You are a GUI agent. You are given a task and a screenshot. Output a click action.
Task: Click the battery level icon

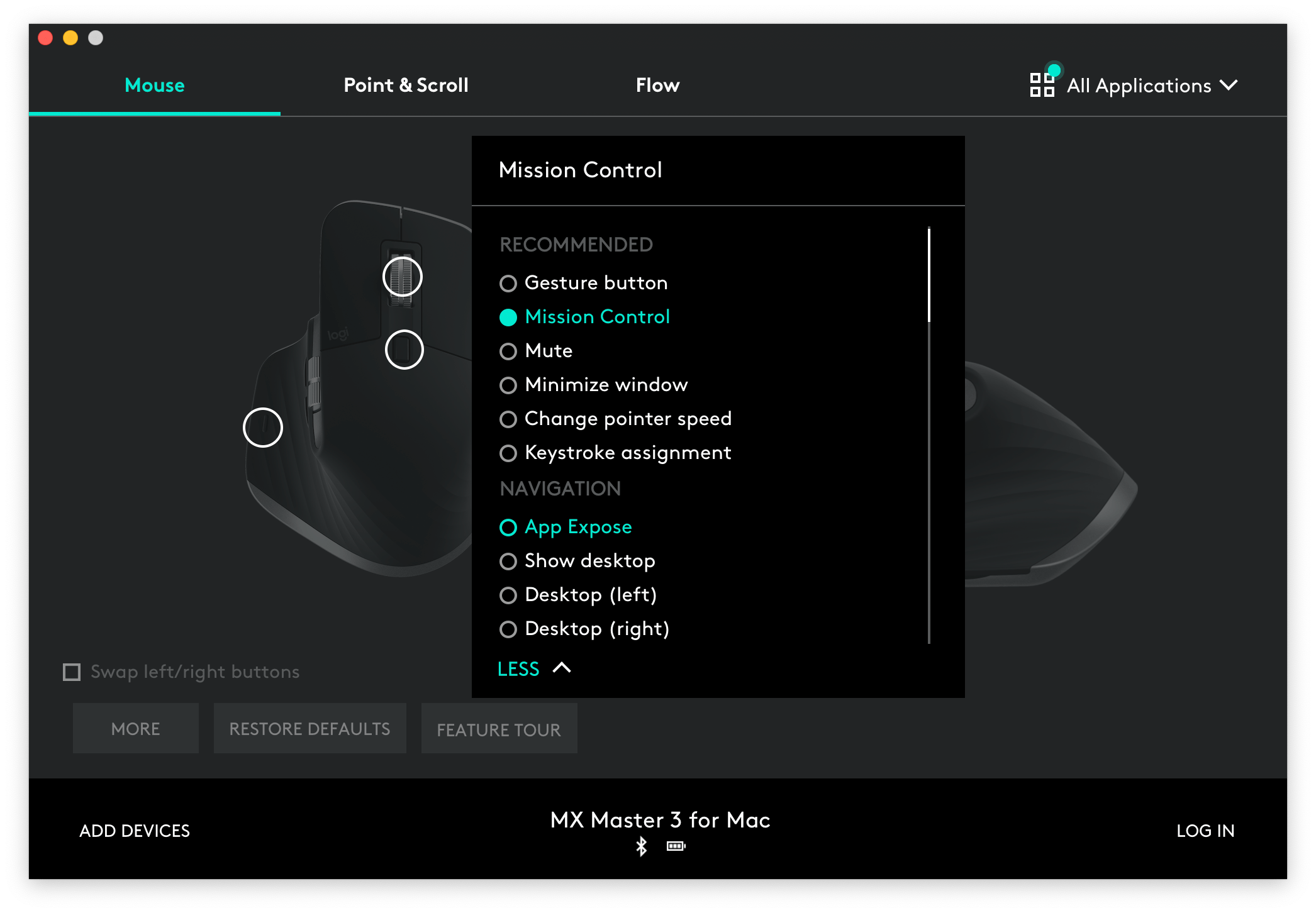[676, 846]
